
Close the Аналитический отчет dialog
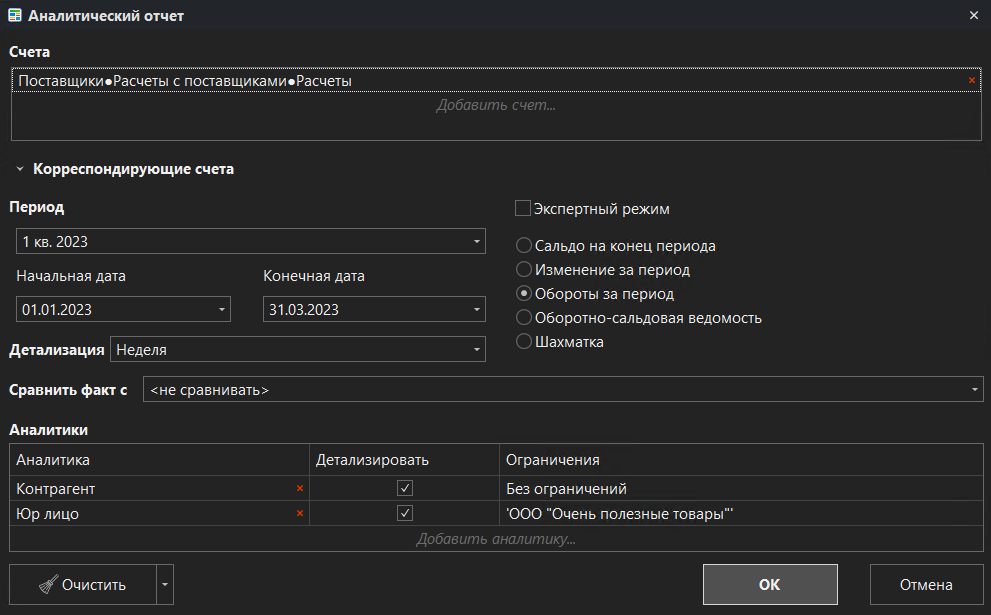[x=974, y=16]
